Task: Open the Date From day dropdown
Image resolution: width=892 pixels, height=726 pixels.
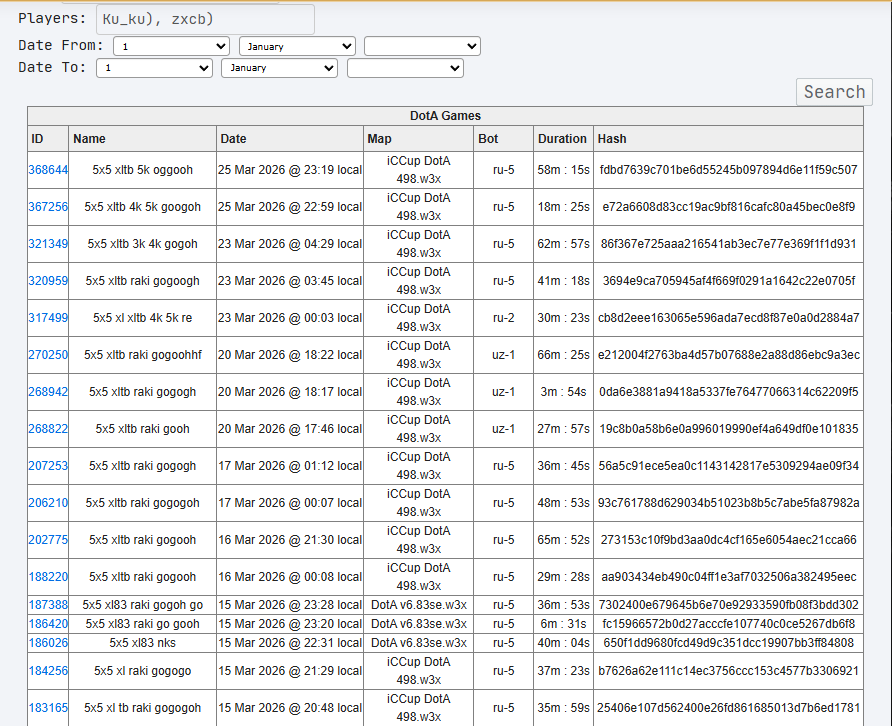Action: (x=171, y=46)
